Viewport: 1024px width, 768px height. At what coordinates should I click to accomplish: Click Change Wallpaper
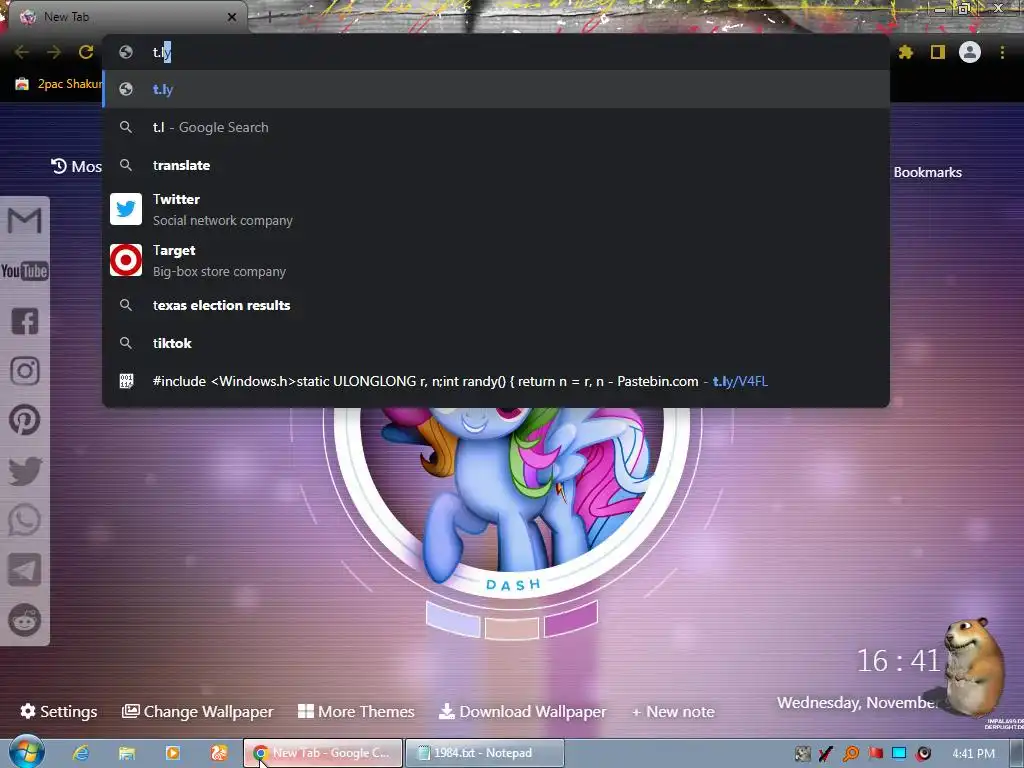[197, 711]
